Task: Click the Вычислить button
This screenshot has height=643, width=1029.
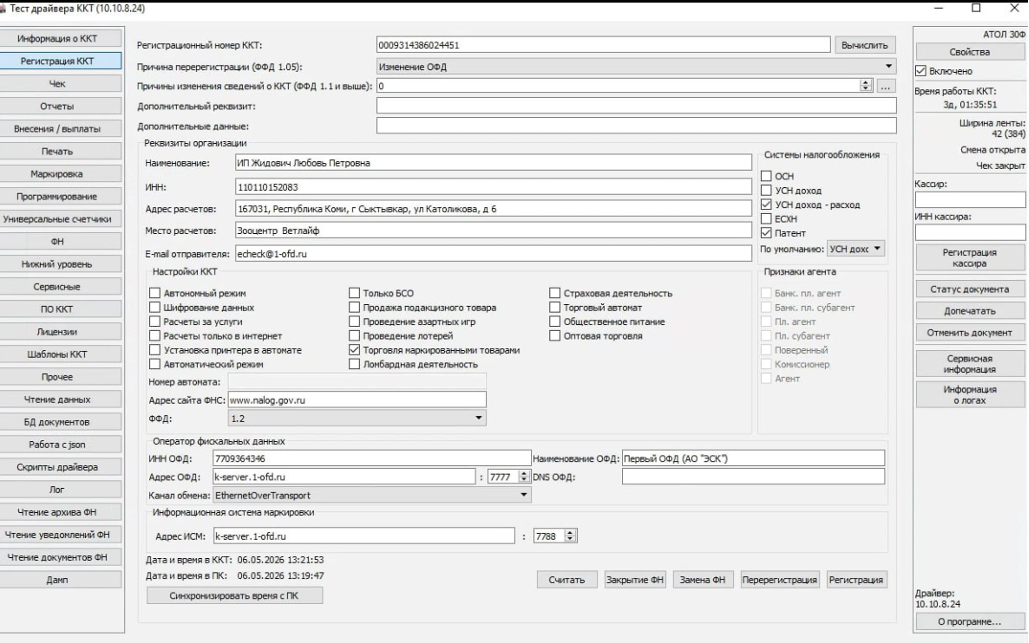Action: (x=865, y=45)
